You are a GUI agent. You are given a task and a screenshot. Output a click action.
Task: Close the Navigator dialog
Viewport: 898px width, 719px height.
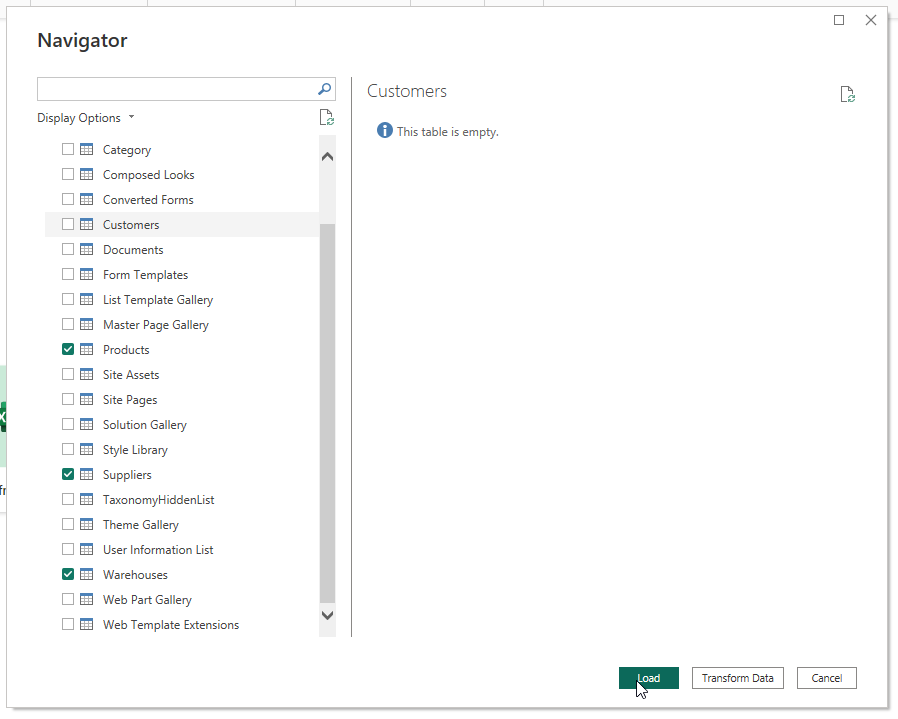[x=871, y=20]
